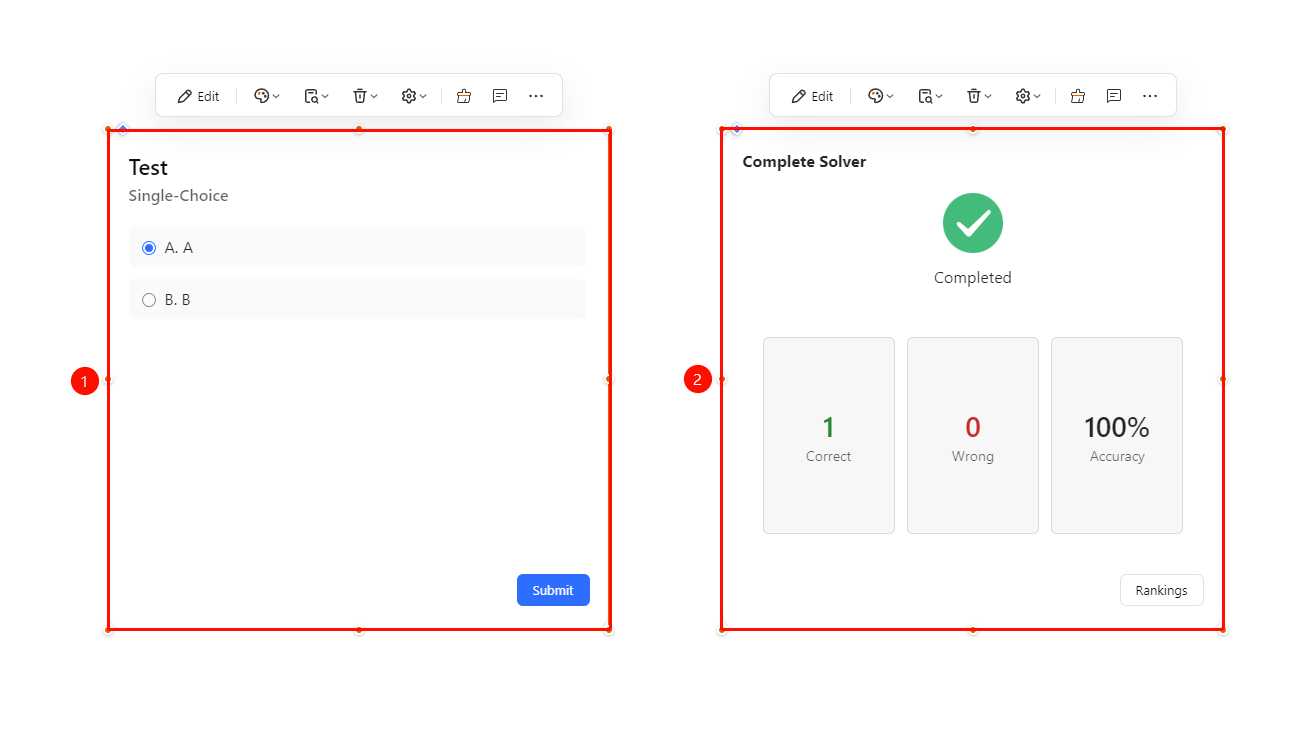Select radio option B. B
Image resolution: width=1311 pixels, height=735 pixels.
[x=149, y=300]
